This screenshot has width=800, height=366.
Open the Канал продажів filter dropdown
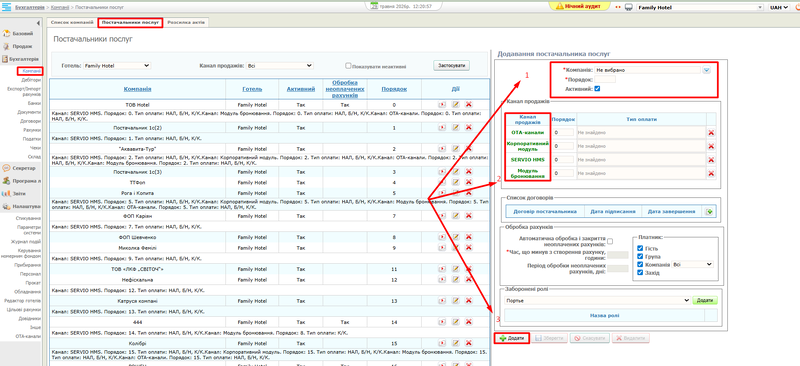[279, 65]
